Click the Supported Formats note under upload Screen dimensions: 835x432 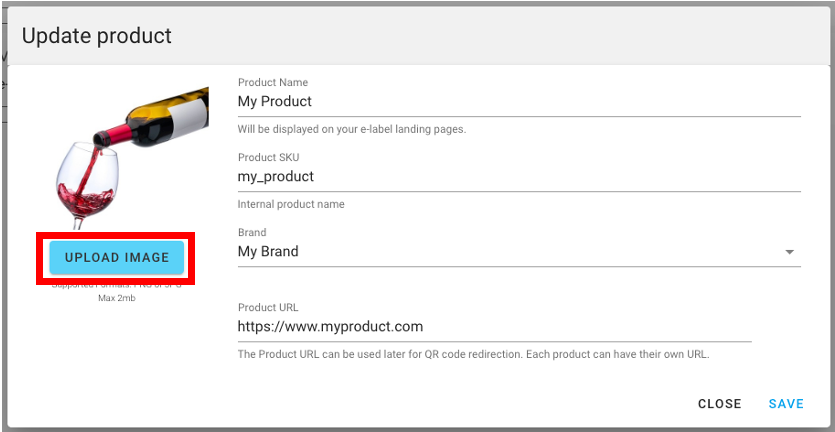[x=116, y=287]
